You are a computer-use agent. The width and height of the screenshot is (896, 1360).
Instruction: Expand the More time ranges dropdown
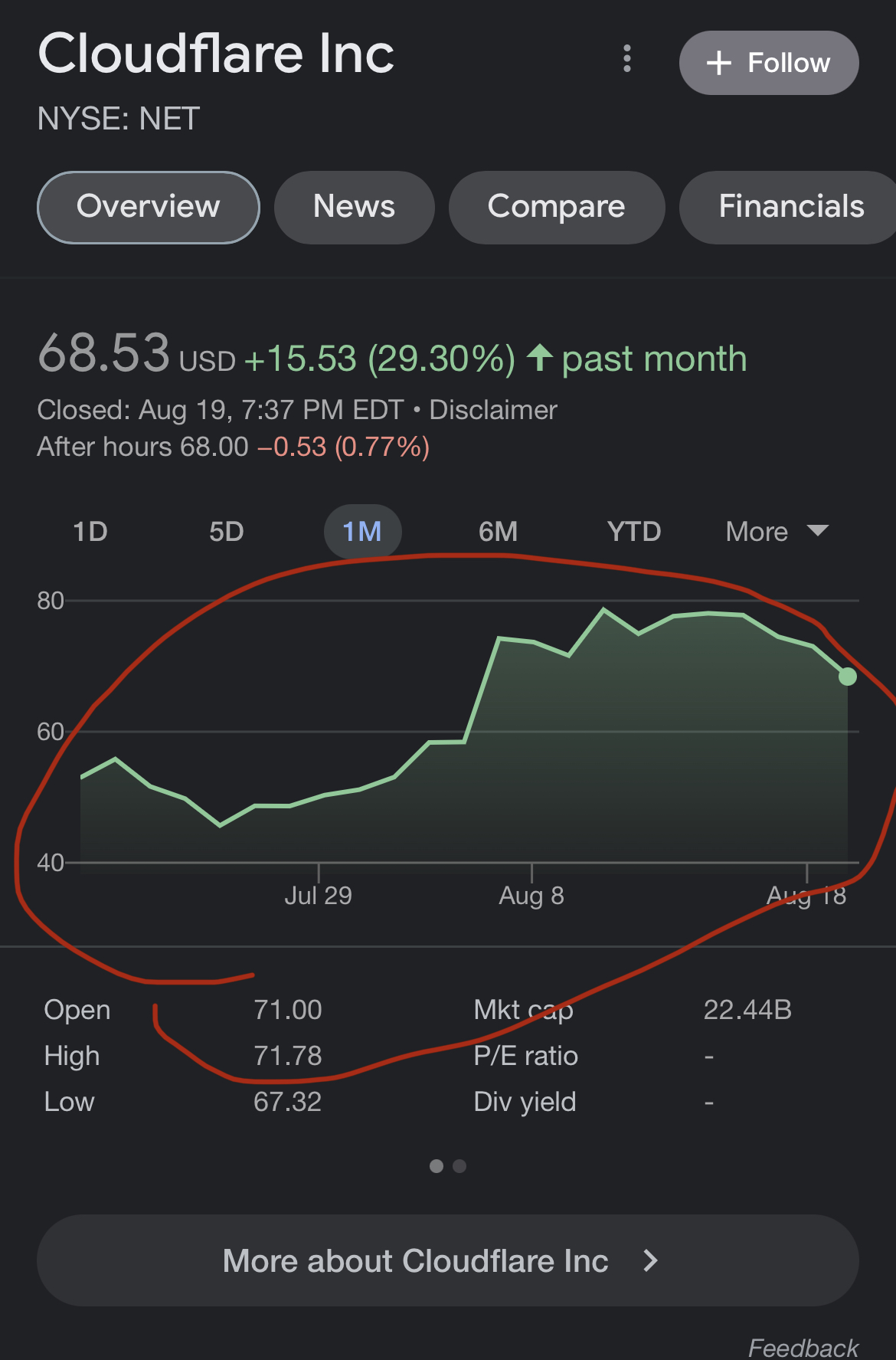click(x=777, y=531)
